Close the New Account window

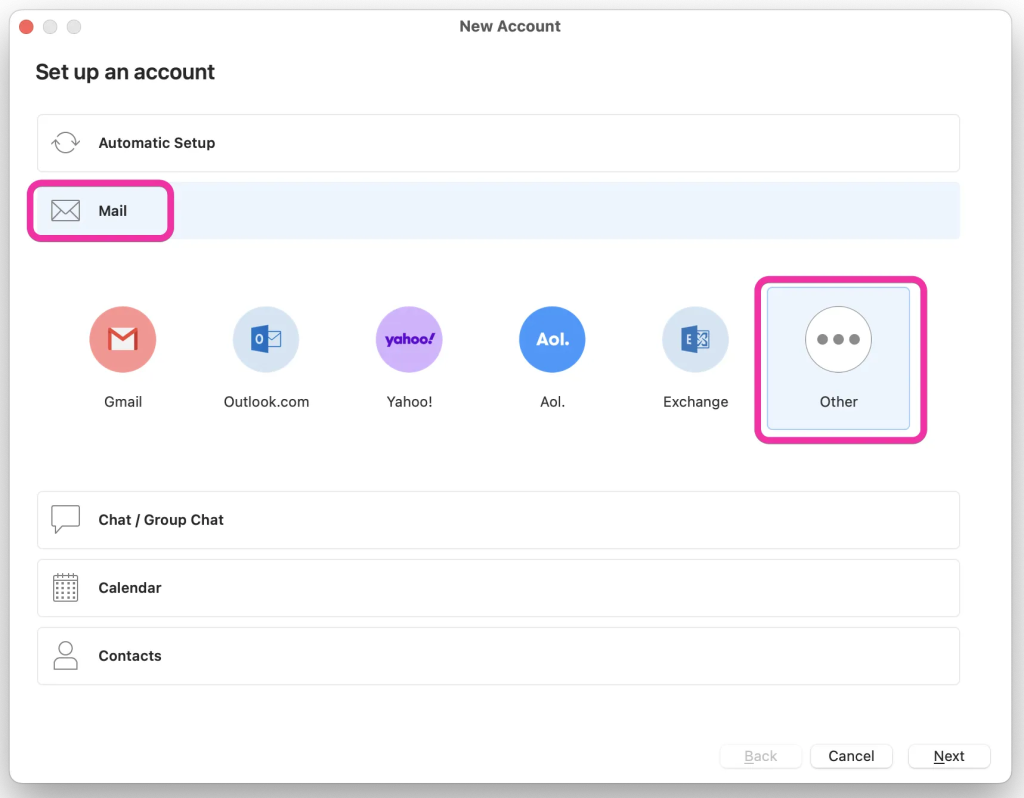pos(26,27)
